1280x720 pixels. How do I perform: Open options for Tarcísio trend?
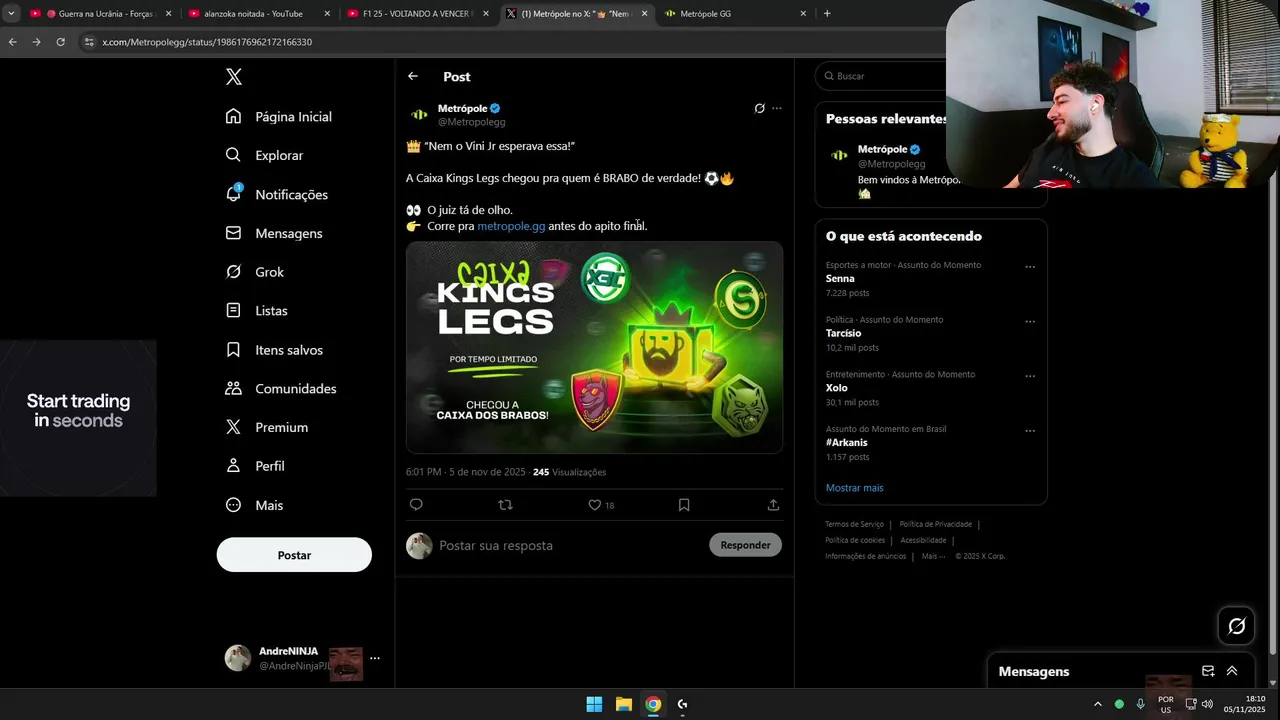pos(1030,322)
